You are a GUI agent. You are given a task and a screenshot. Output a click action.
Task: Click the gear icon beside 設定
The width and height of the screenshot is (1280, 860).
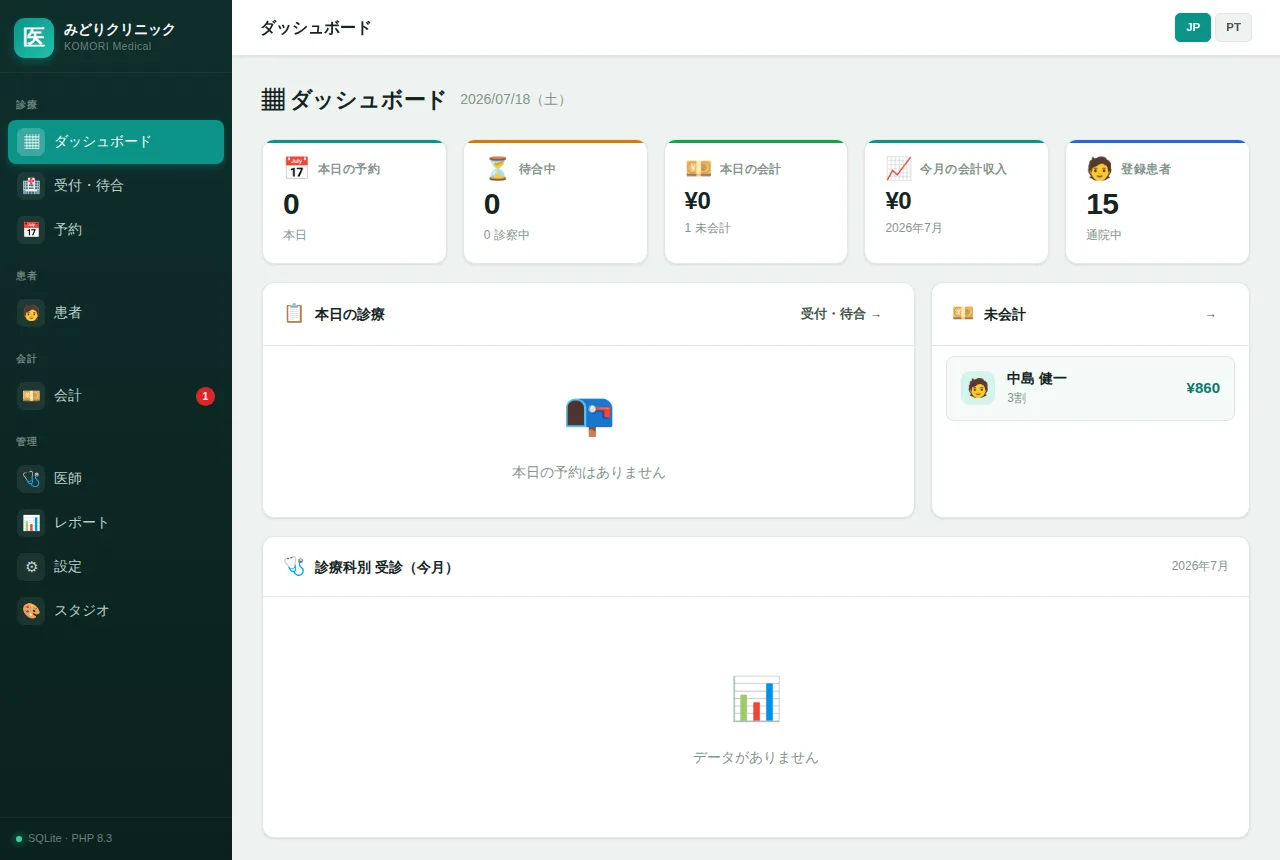tap(31, 567)
